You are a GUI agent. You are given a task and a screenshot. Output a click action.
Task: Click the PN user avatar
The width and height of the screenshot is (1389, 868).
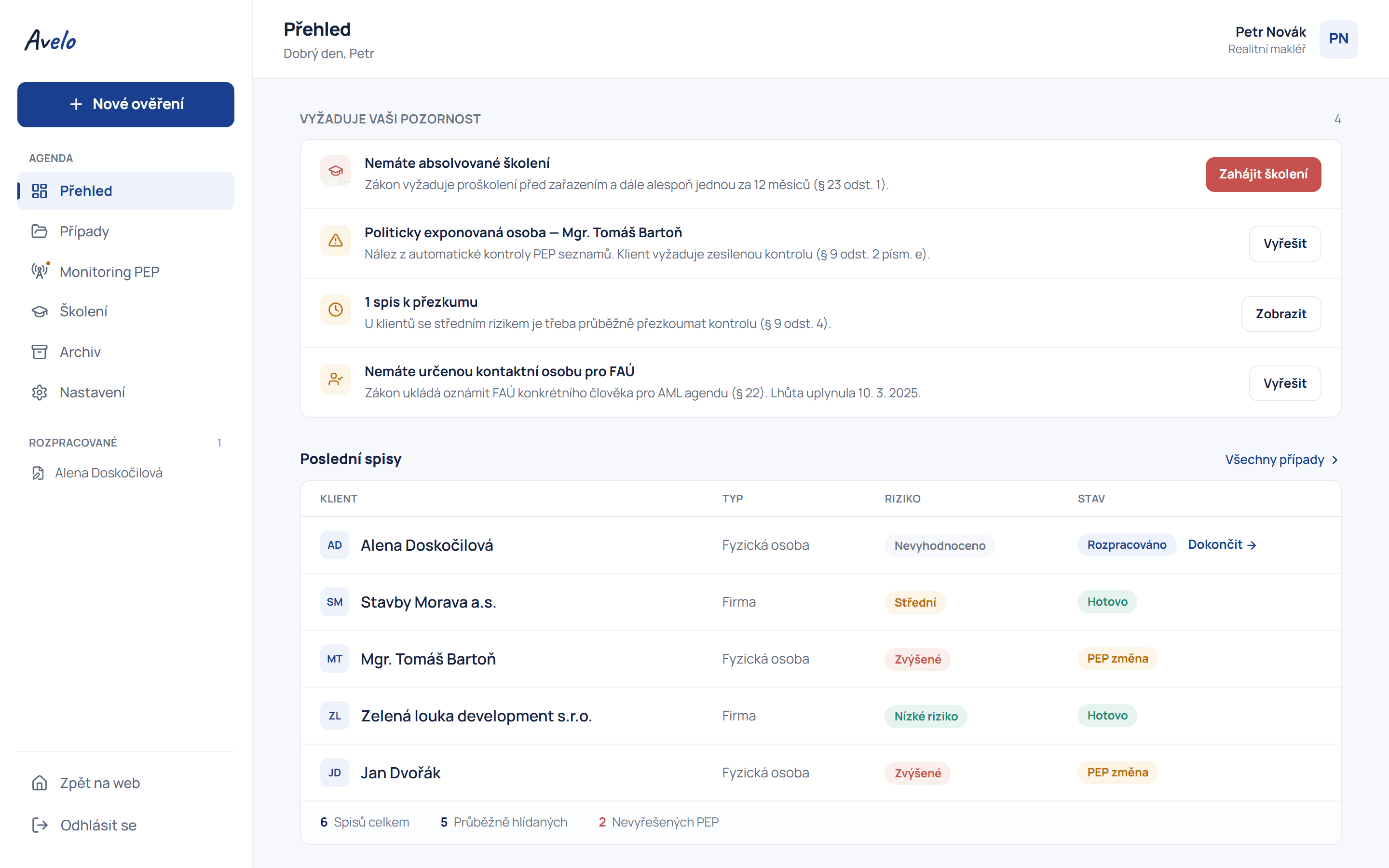(x=1338, y=39)
